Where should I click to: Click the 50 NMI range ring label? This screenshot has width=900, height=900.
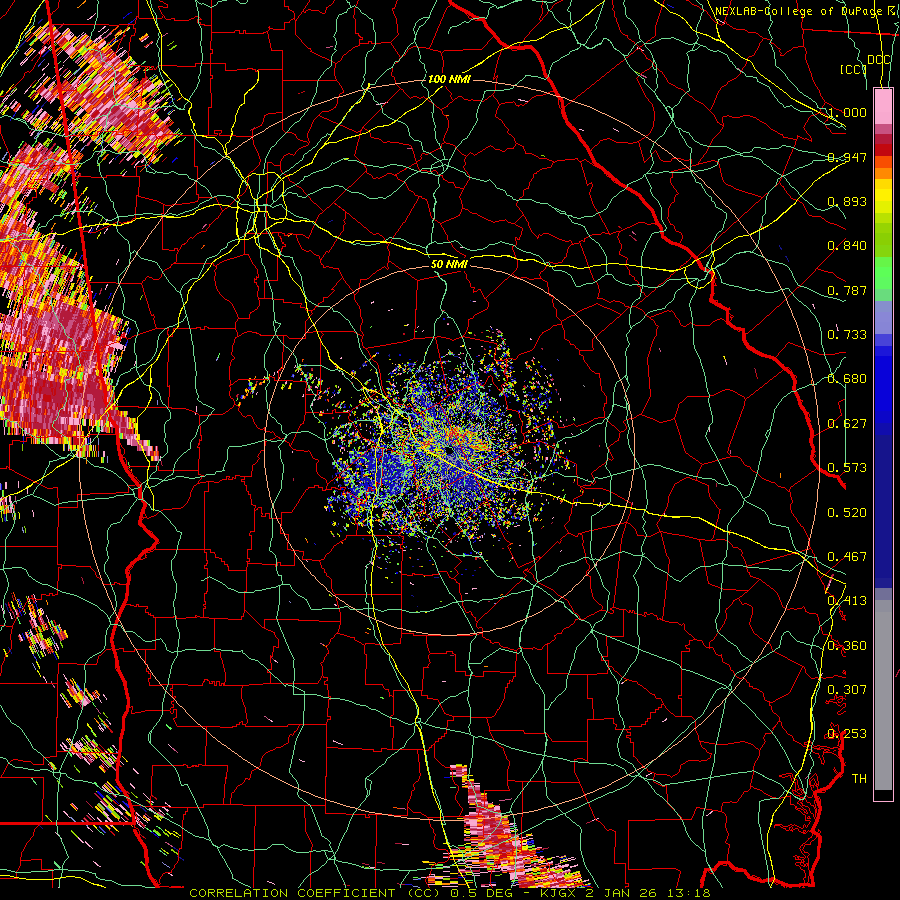coord(449,264)
